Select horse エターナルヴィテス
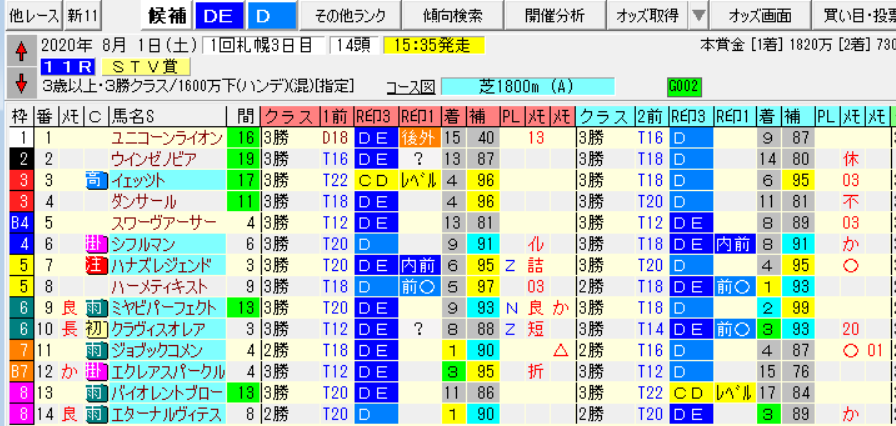Viewport: 896px width, 426px height. tap(166, 413)
